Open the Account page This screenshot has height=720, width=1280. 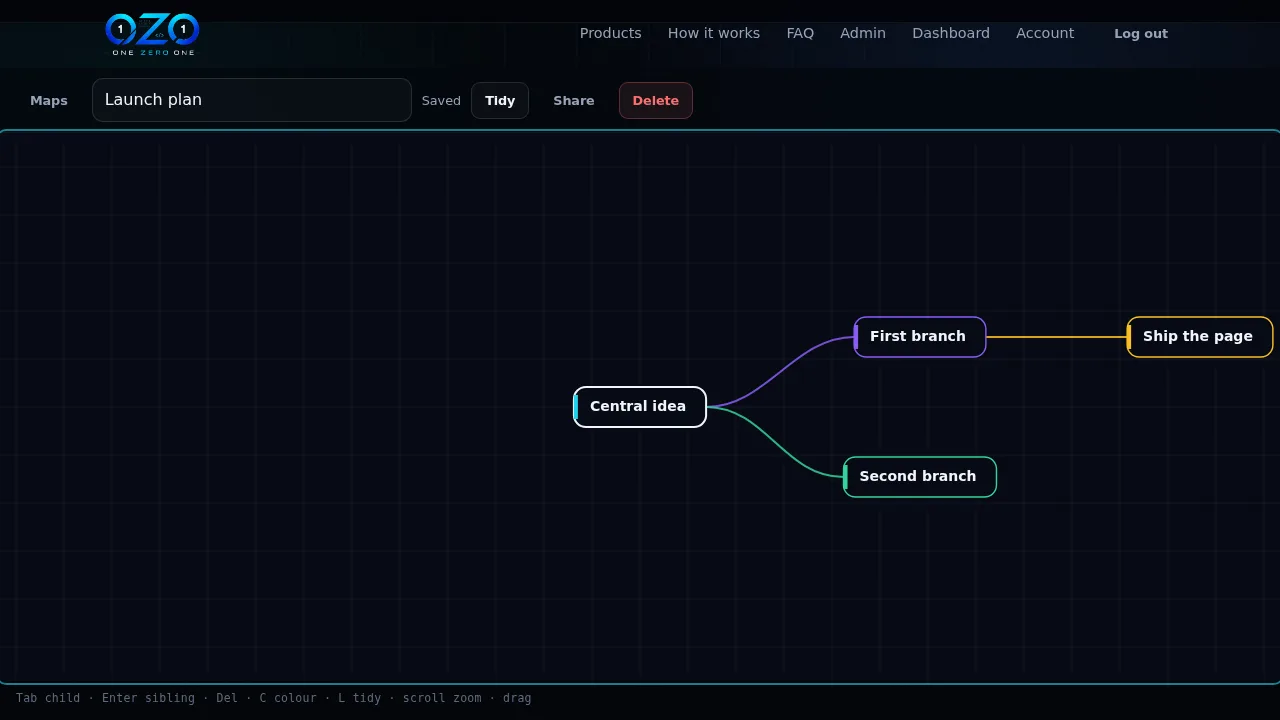pyautogui.click(x=1045, y=33)
